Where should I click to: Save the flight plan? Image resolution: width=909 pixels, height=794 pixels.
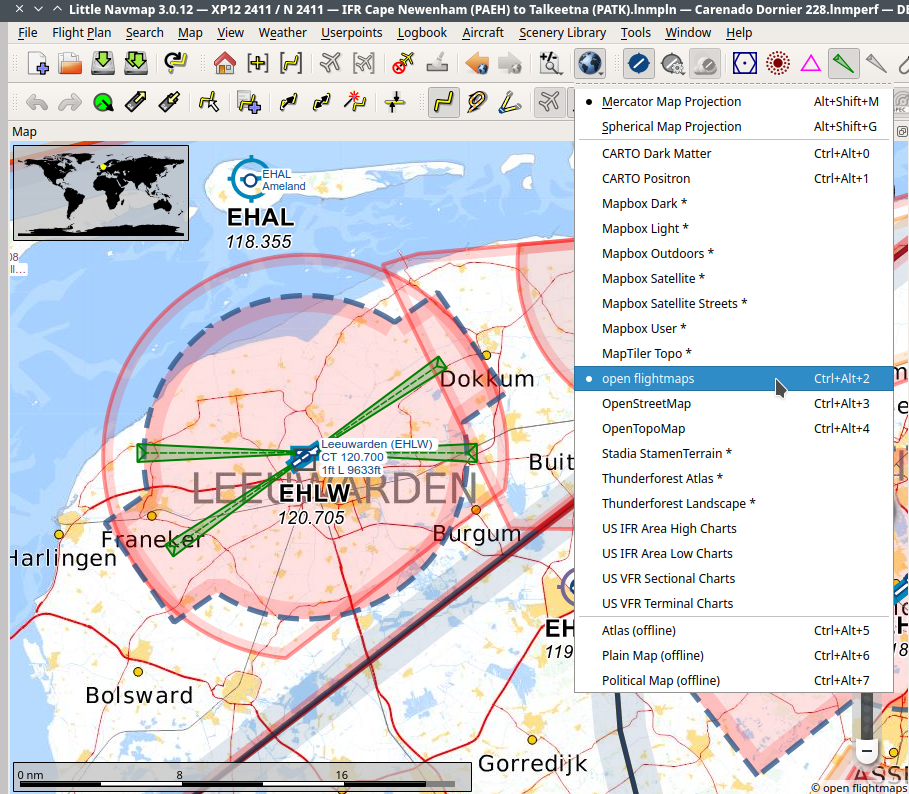tap(103, 63)
